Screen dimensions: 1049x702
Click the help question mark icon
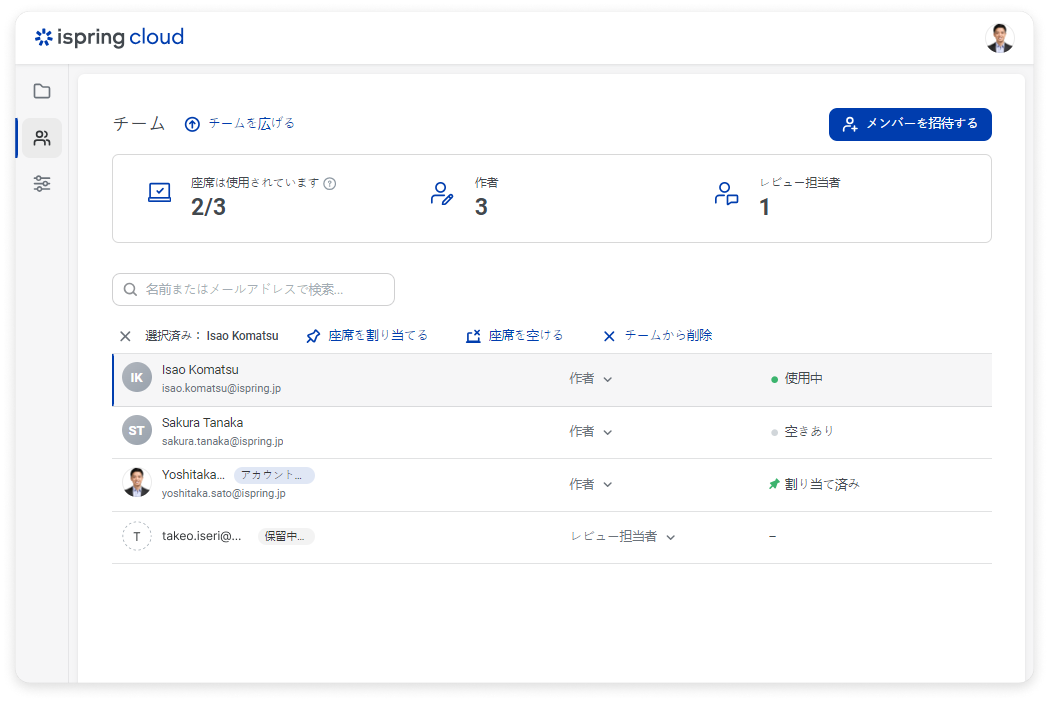pos(330,183)
